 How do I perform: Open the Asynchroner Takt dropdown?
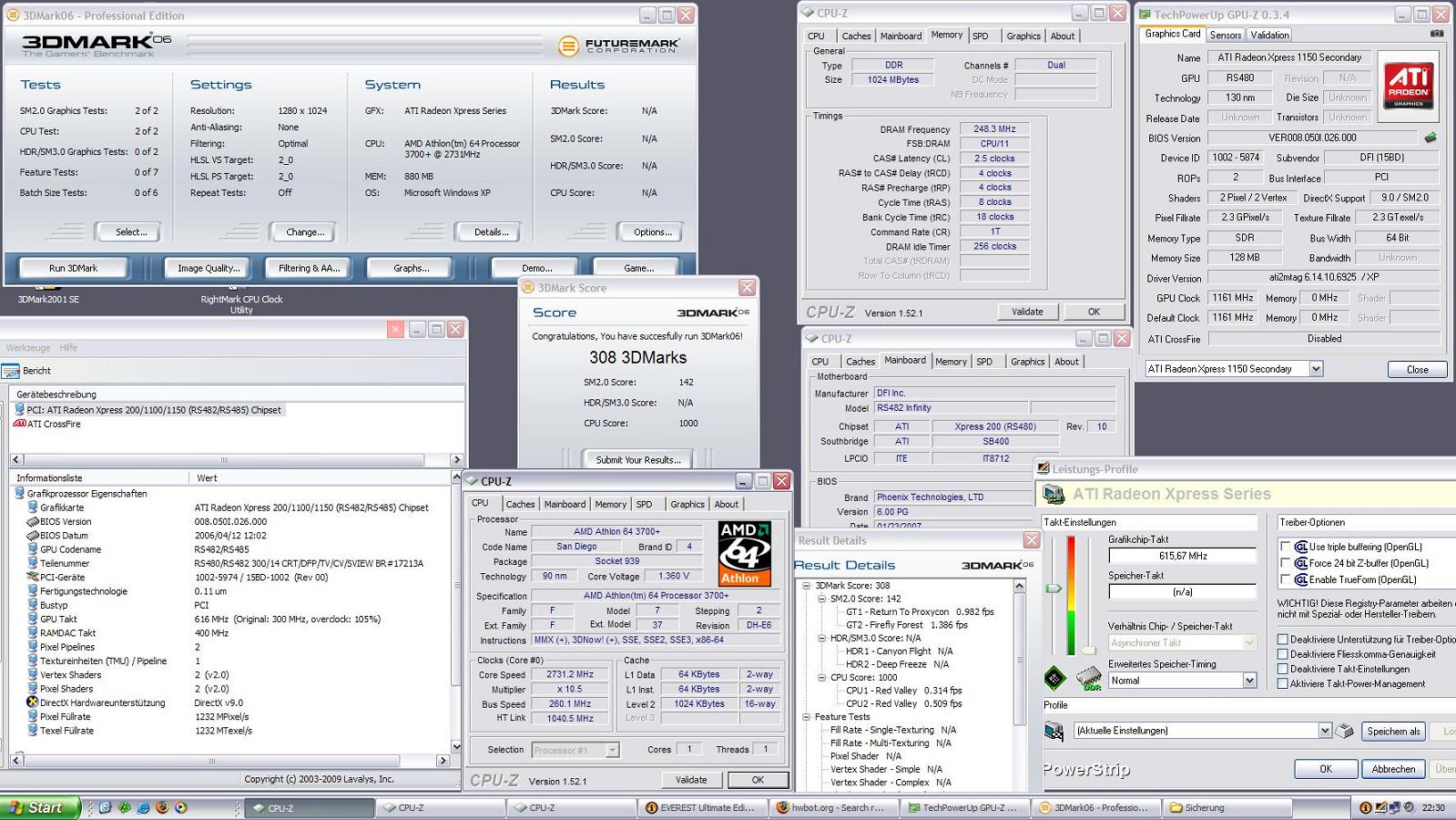[1249, 642]
